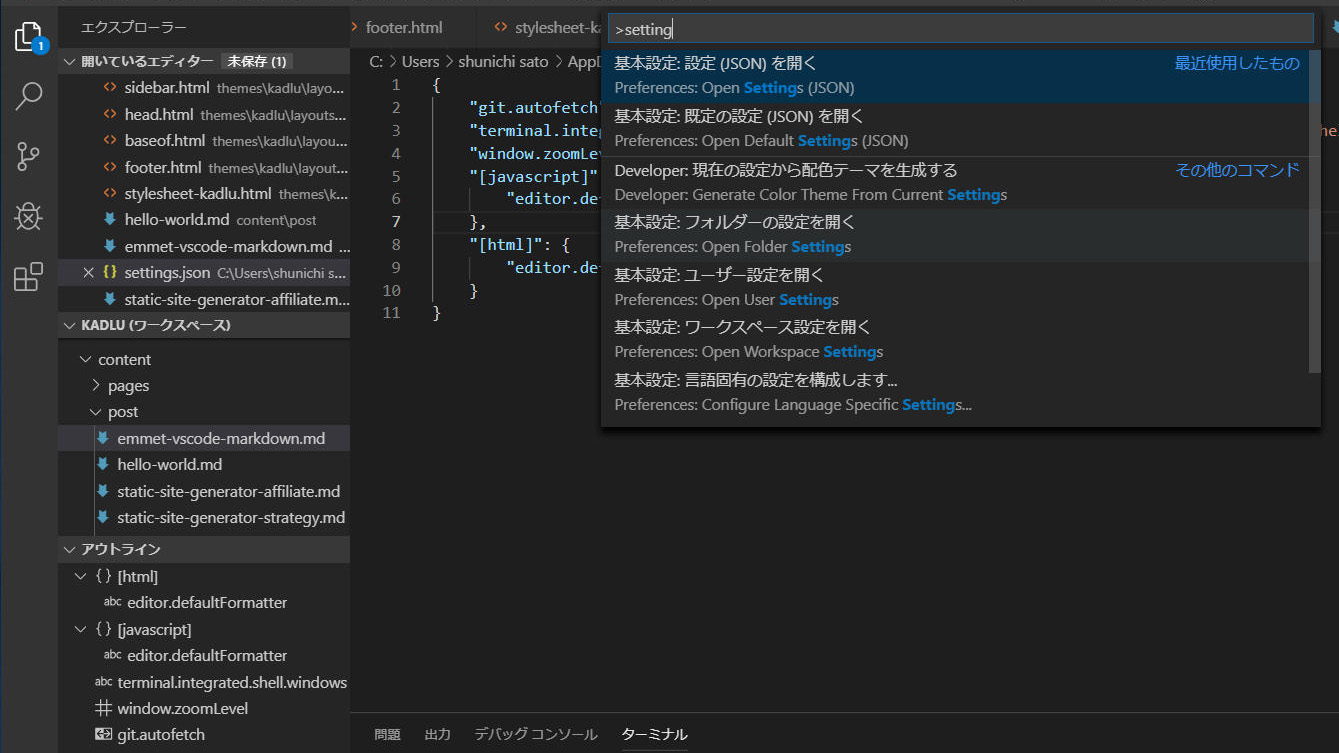This screenshot has height=753, width=1339.
Task: Click the hash icon beside window.zoomLevel
Action: click(x=103, y=708)
